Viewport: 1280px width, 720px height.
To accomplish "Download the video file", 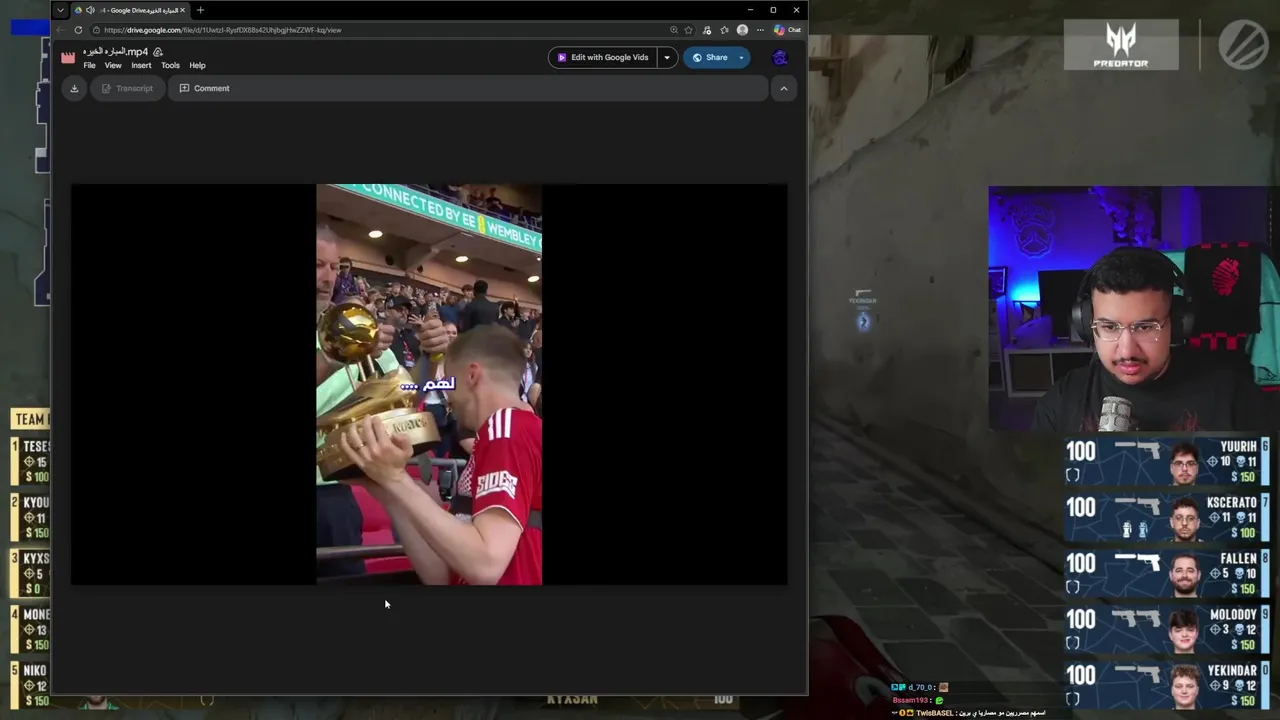I will click(74, 88).
